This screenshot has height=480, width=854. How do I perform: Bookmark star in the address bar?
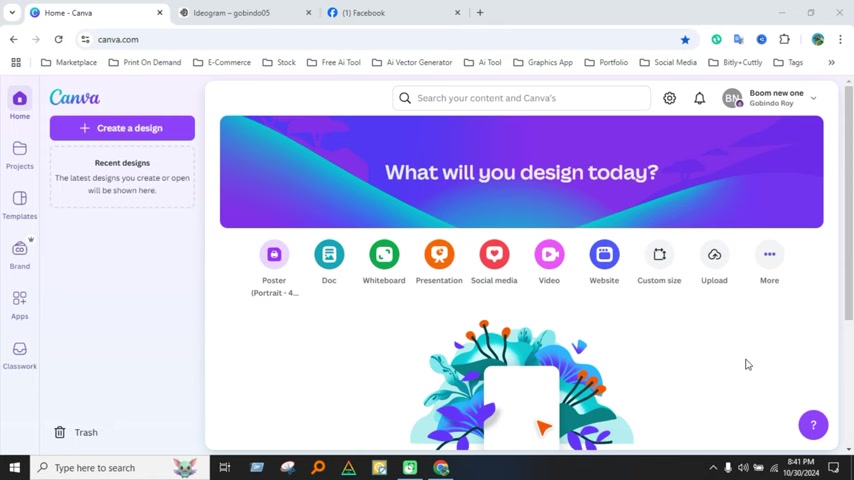click(x=685, y=39)
